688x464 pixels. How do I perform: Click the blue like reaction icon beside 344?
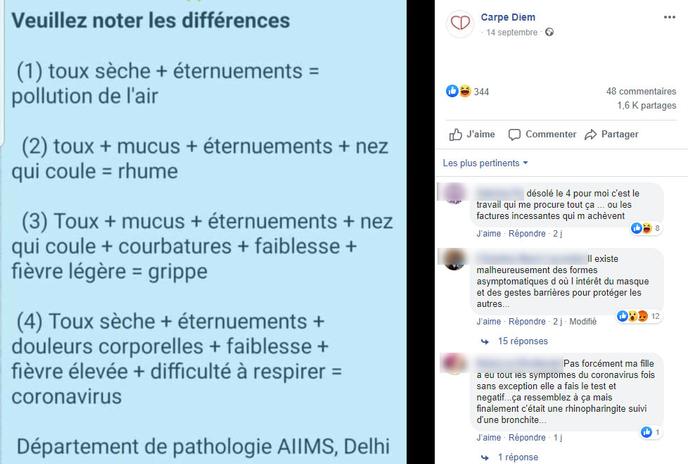click(452, 91)
